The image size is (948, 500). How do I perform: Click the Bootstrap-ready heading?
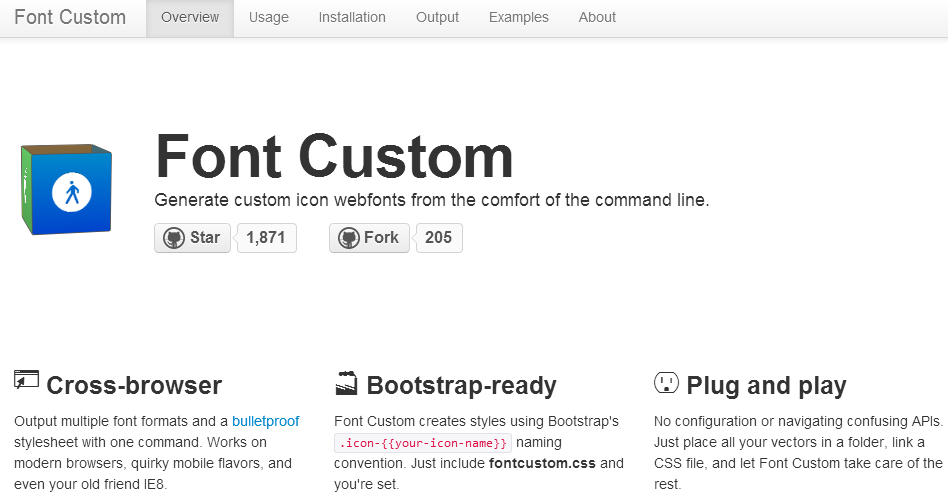click(x=461, y=386)
